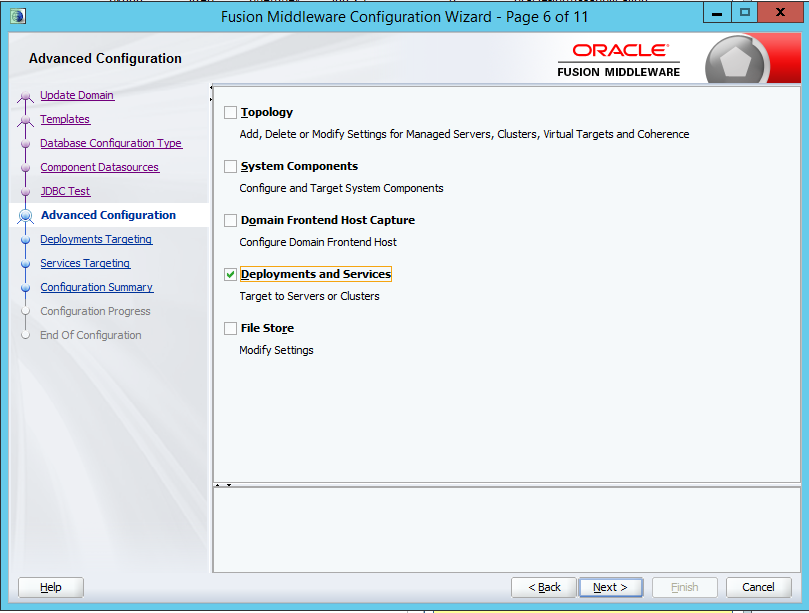Uncheck Deployments and Services checkbox
The width and height of the screenshot is (809, 613).
(230, 275)
